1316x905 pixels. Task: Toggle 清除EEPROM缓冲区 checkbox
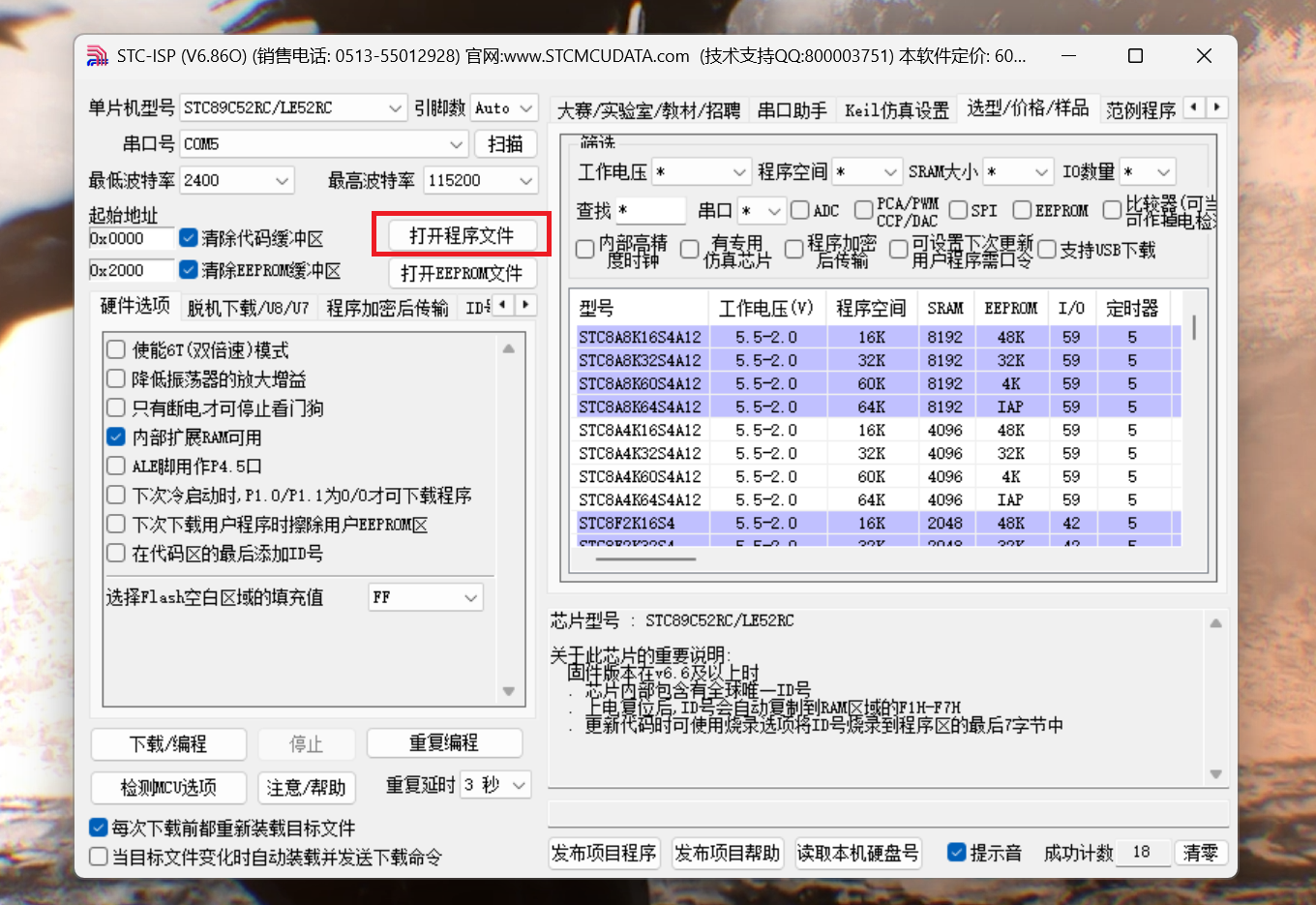(x=189, y=270)
